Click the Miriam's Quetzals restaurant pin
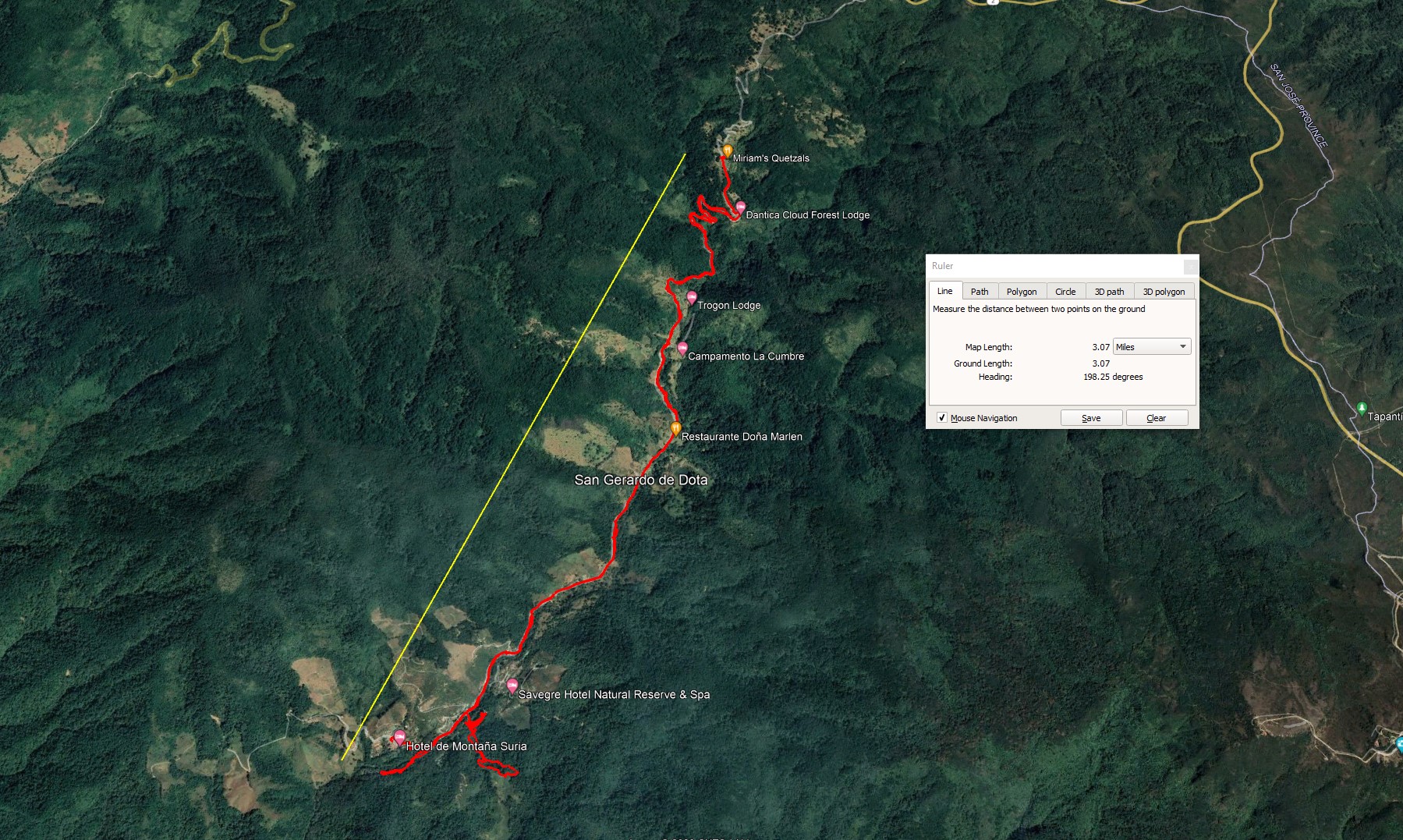Viewport: 1403px width, 840px height. click(727, 151)
